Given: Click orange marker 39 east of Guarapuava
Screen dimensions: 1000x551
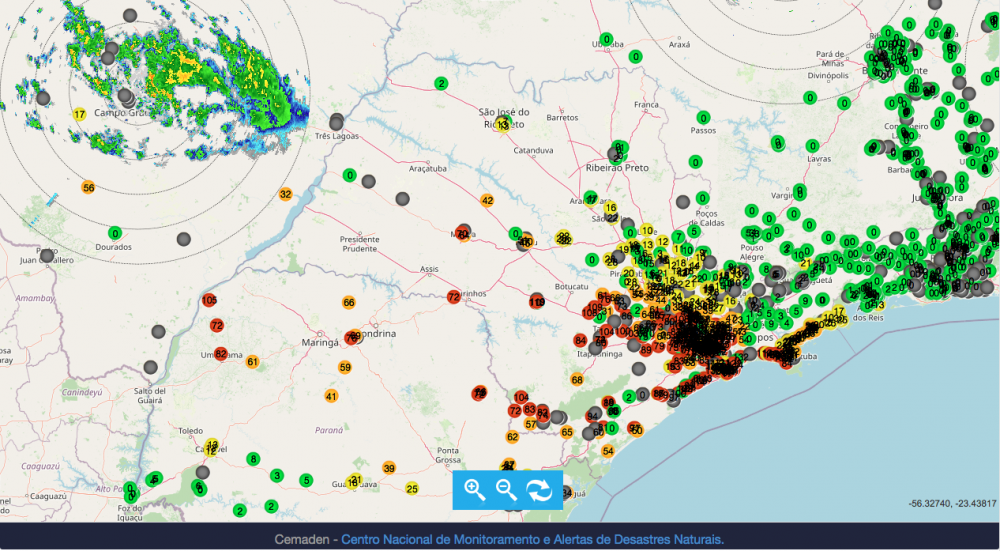Looking at the screenshot, I should [x=389, y=468].
